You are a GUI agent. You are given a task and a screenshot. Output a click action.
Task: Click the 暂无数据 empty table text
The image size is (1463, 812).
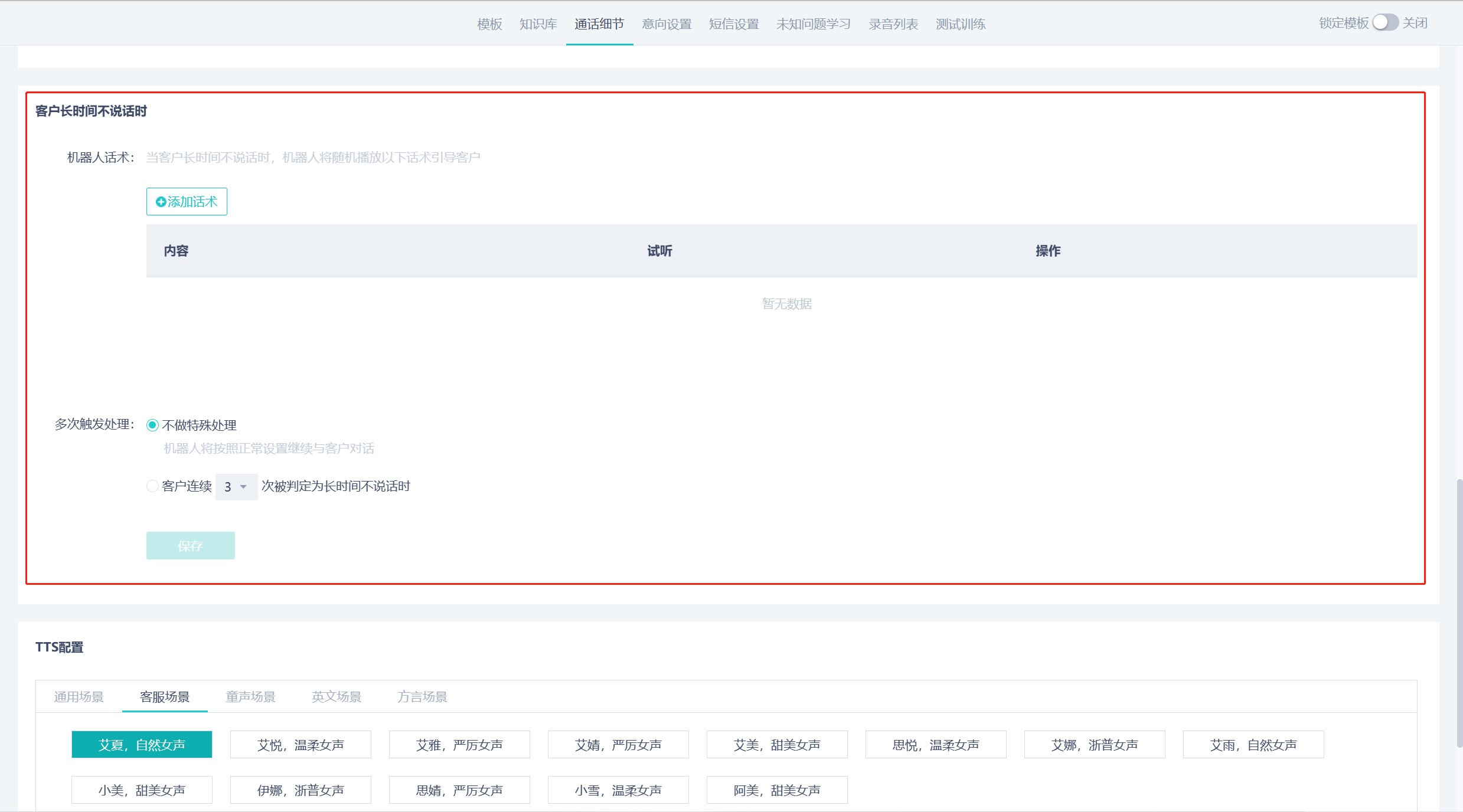coord(786,304)
